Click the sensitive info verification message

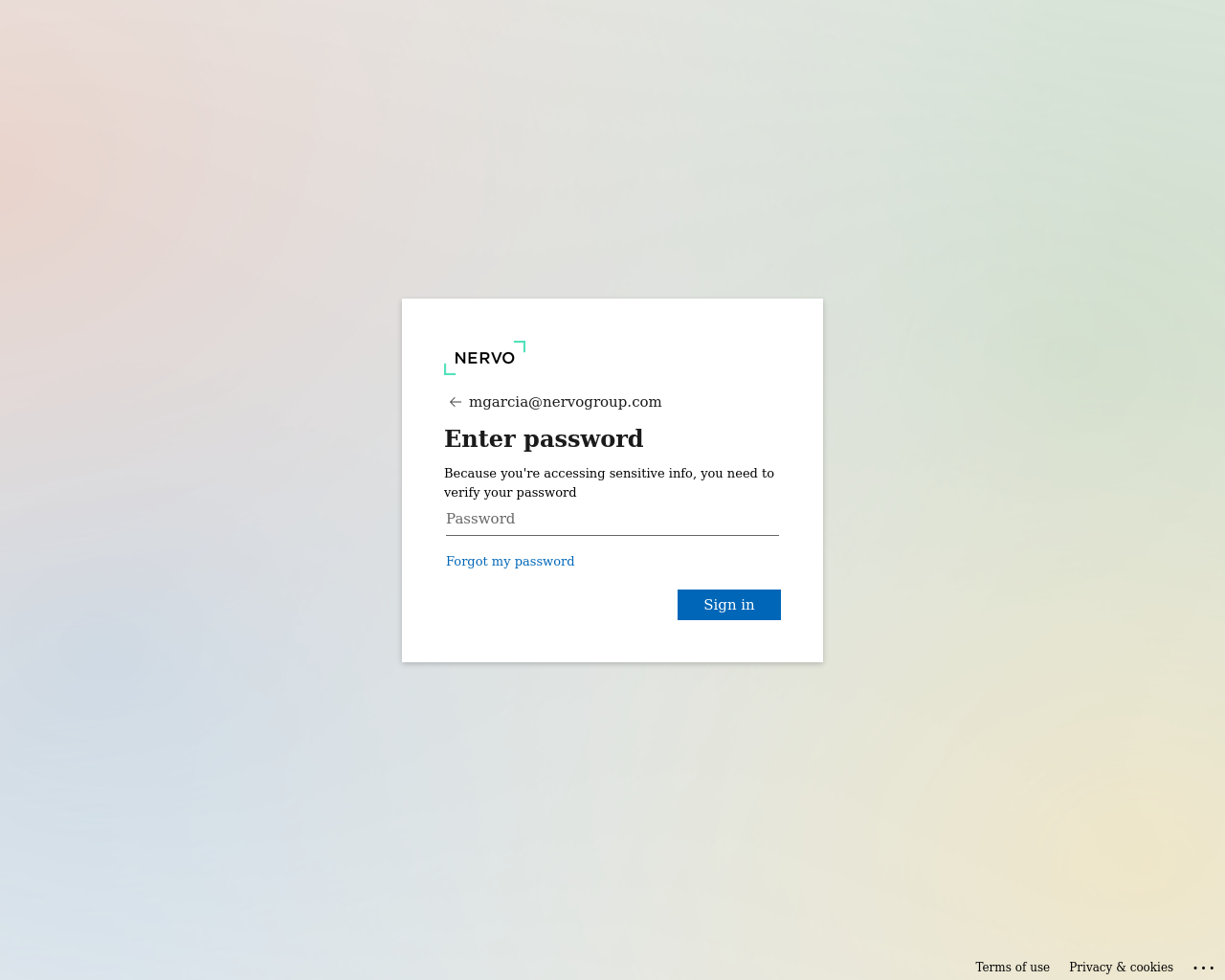(610, 482)
